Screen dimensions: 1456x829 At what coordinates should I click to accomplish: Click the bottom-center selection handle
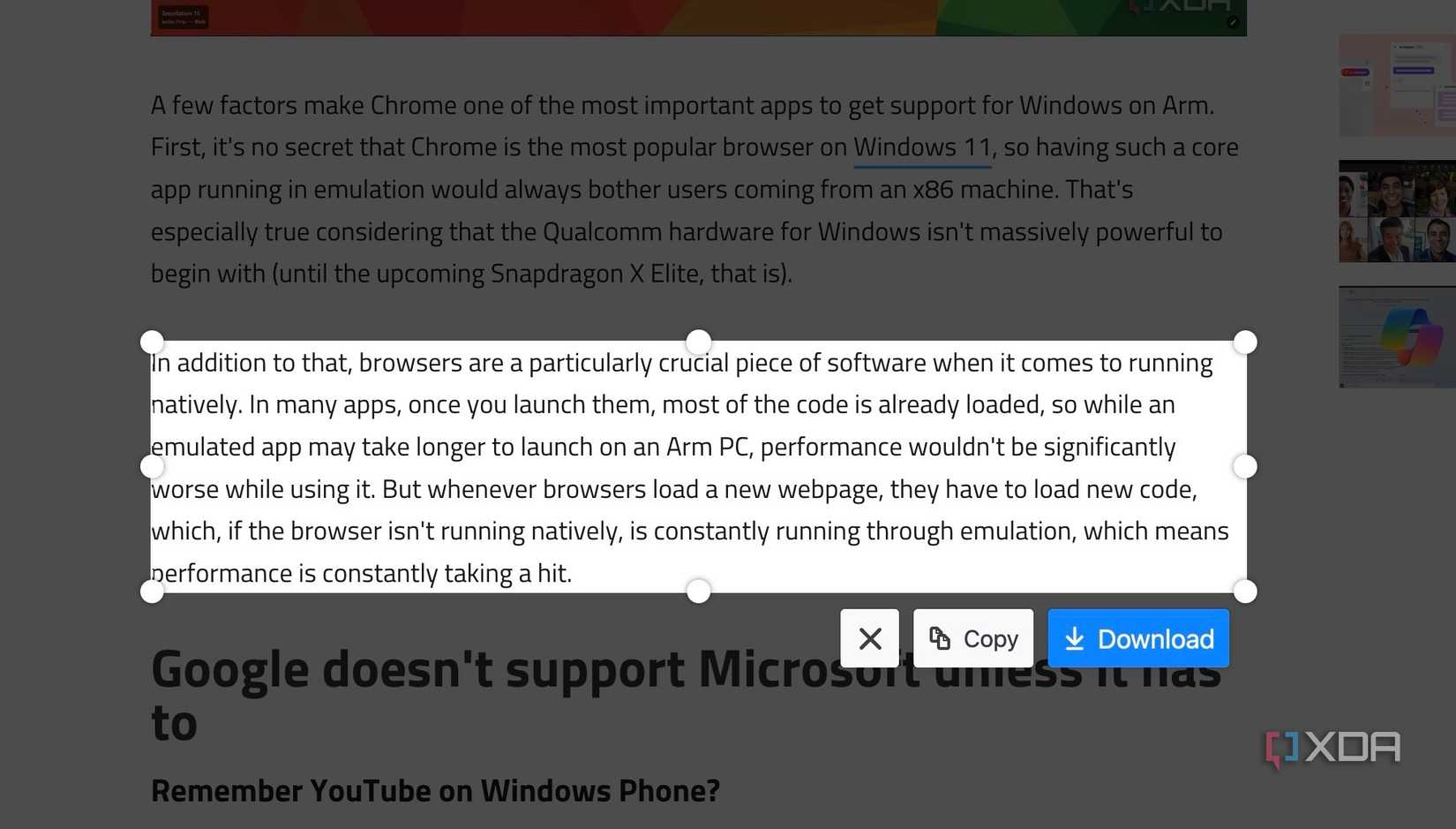(x=699, y=592)
